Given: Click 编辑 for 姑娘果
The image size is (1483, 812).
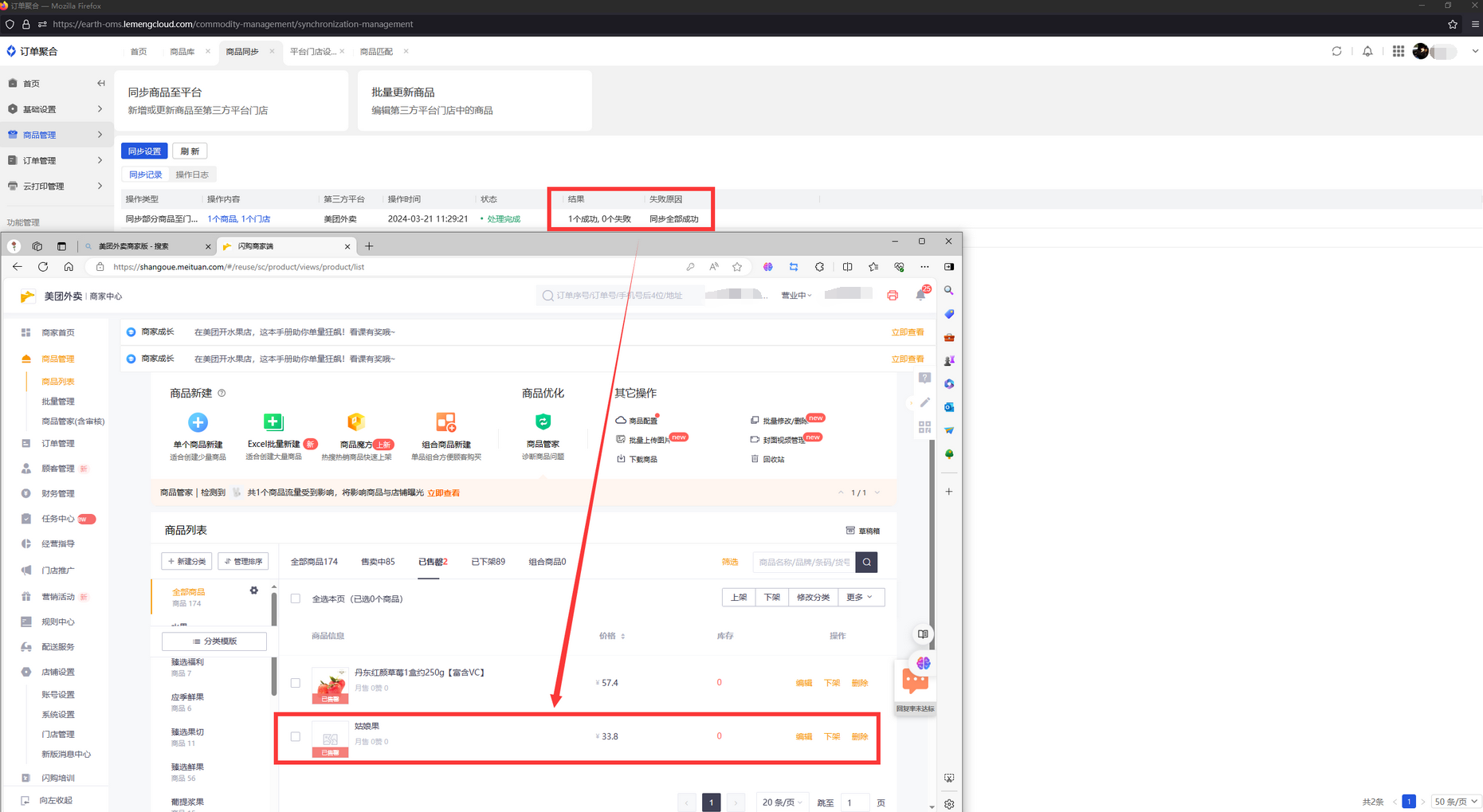Looking at the screenshot, I should [x=804, y=736].
